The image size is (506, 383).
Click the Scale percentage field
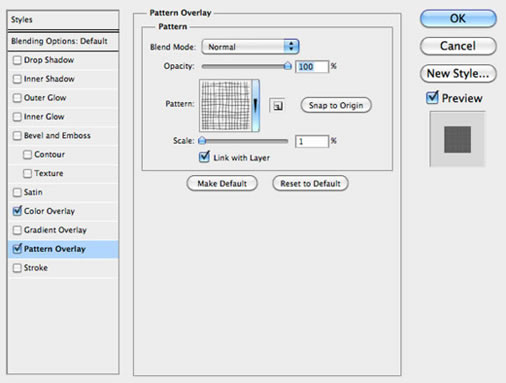312,141
